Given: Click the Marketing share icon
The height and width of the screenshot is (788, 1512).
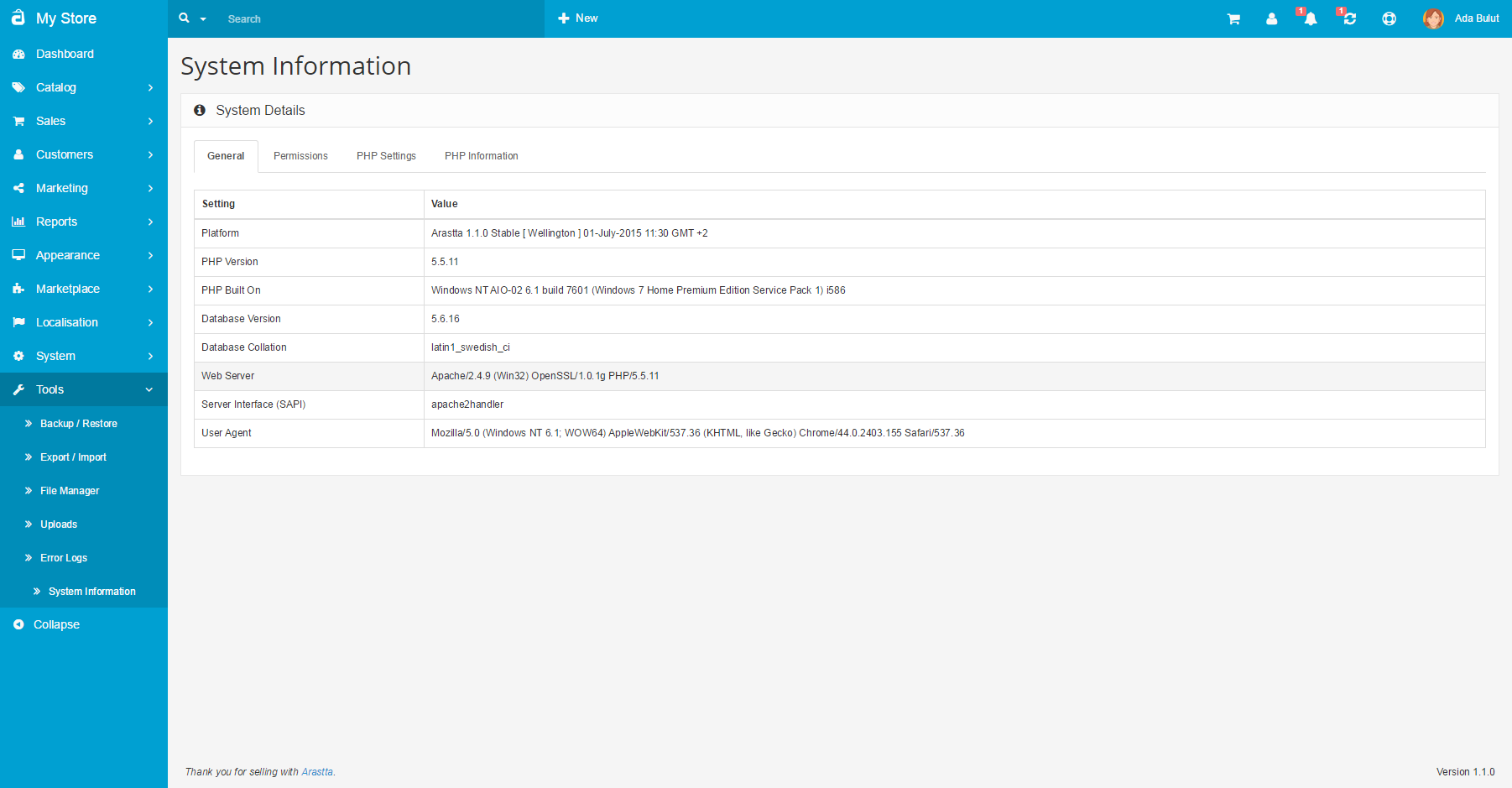Looking at the screenshot, I should [x=18, y=188].
